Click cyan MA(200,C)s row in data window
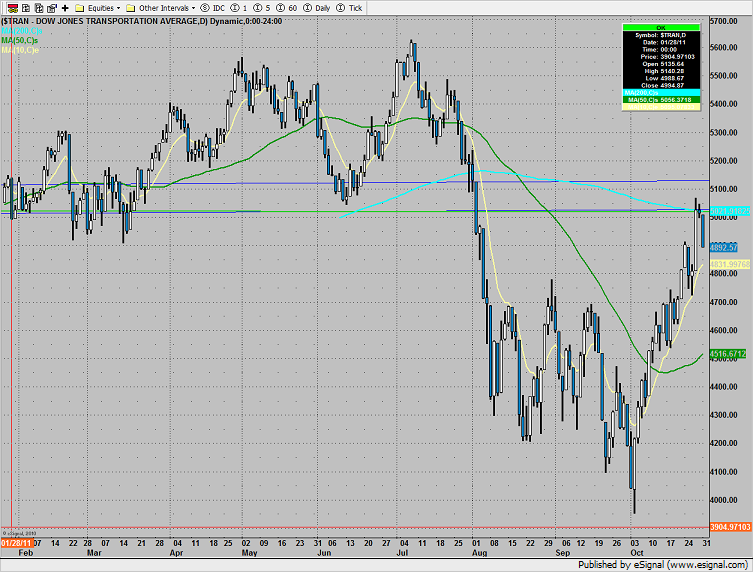 [661, 93]
